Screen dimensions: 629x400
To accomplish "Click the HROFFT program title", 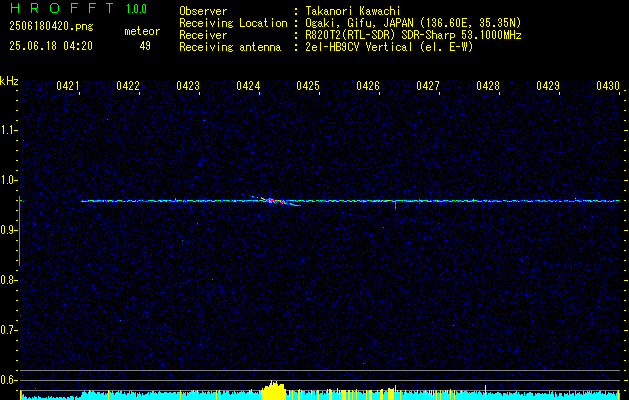I will [62, 8].
